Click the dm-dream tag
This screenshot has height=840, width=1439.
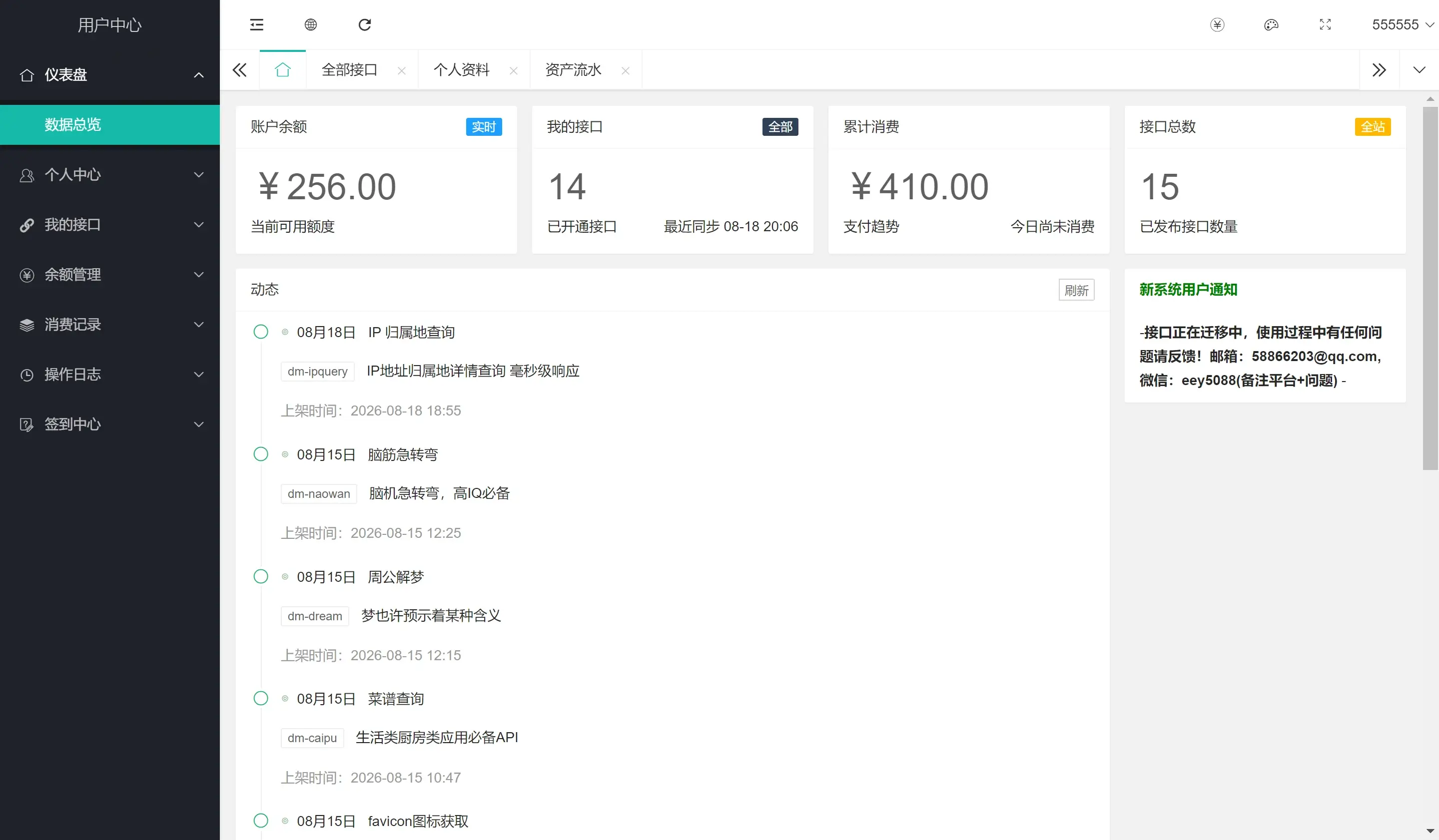click(315, 616)
